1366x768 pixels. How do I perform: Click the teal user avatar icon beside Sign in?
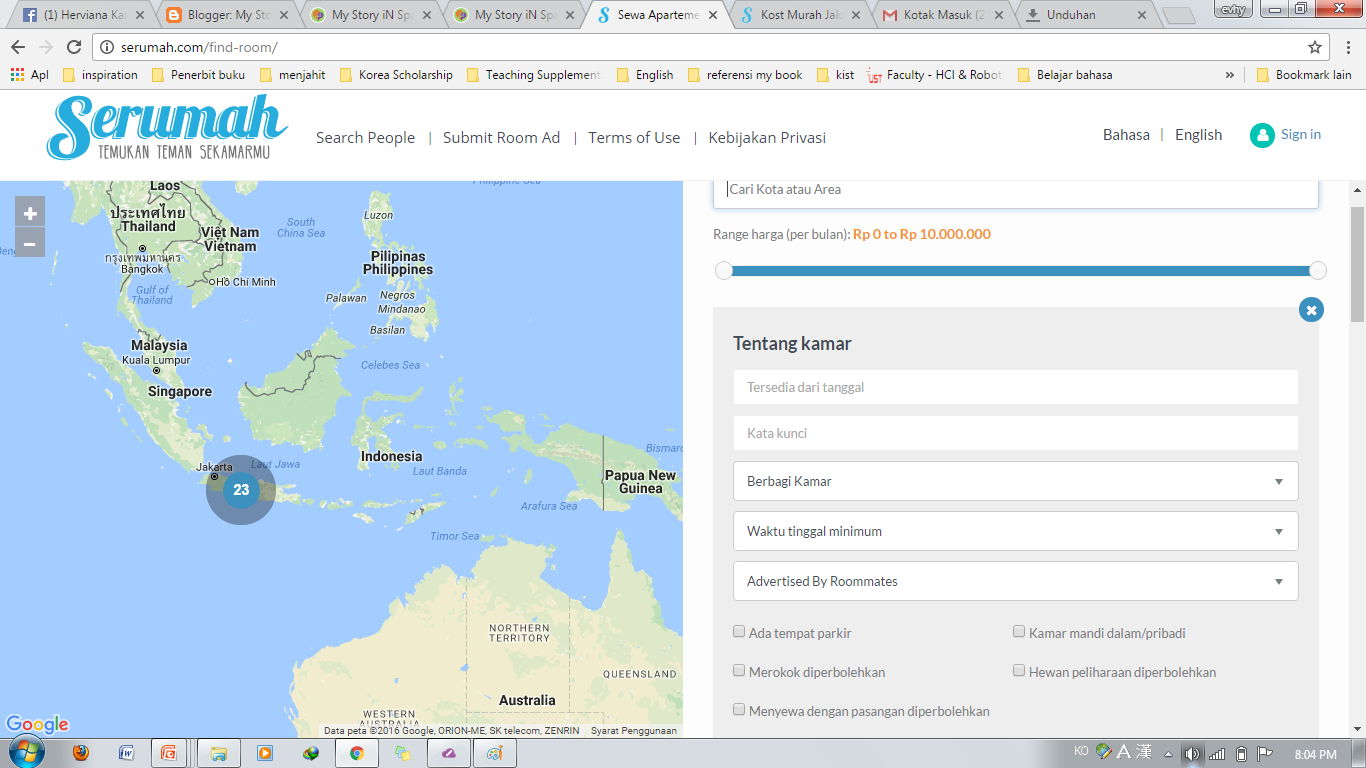[x=1262, y=135]
